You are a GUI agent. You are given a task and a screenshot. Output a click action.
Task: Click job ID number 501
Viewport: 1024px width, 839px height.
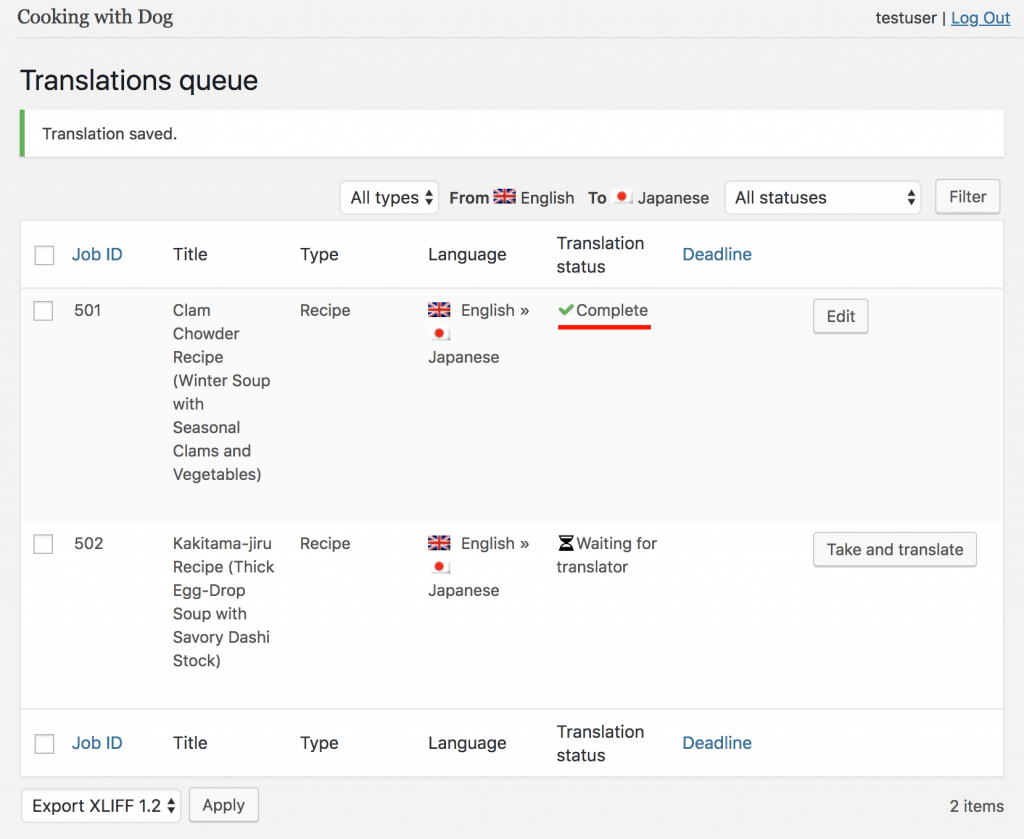[88, 310]
